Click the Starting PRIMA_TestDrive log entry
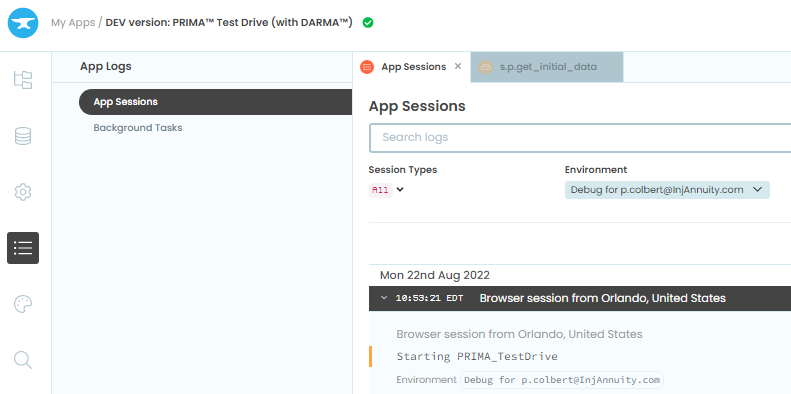Viewport: 791px width, 394px height. click(x=477, y=356)
